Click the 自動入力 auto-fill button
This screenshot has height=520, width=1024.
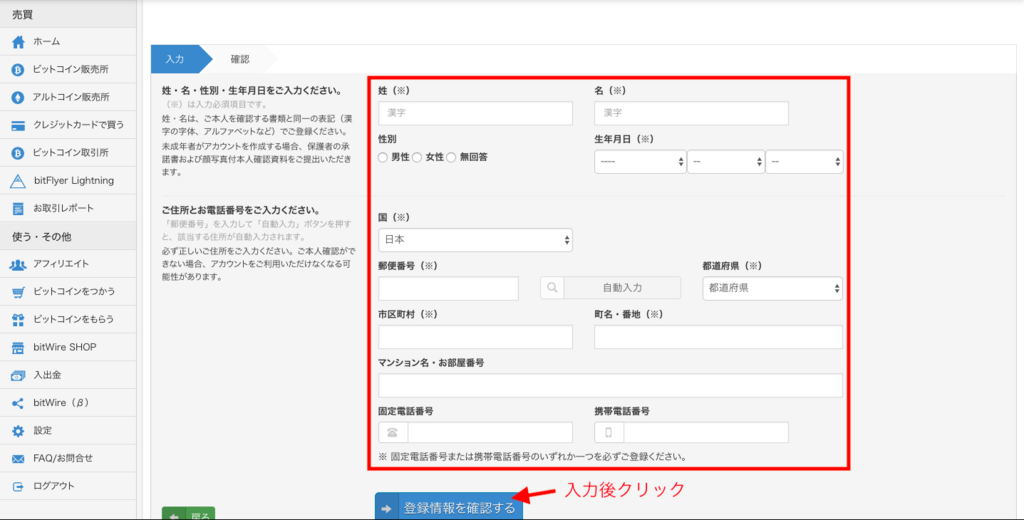pyautogui.click(x=622, y=287)
